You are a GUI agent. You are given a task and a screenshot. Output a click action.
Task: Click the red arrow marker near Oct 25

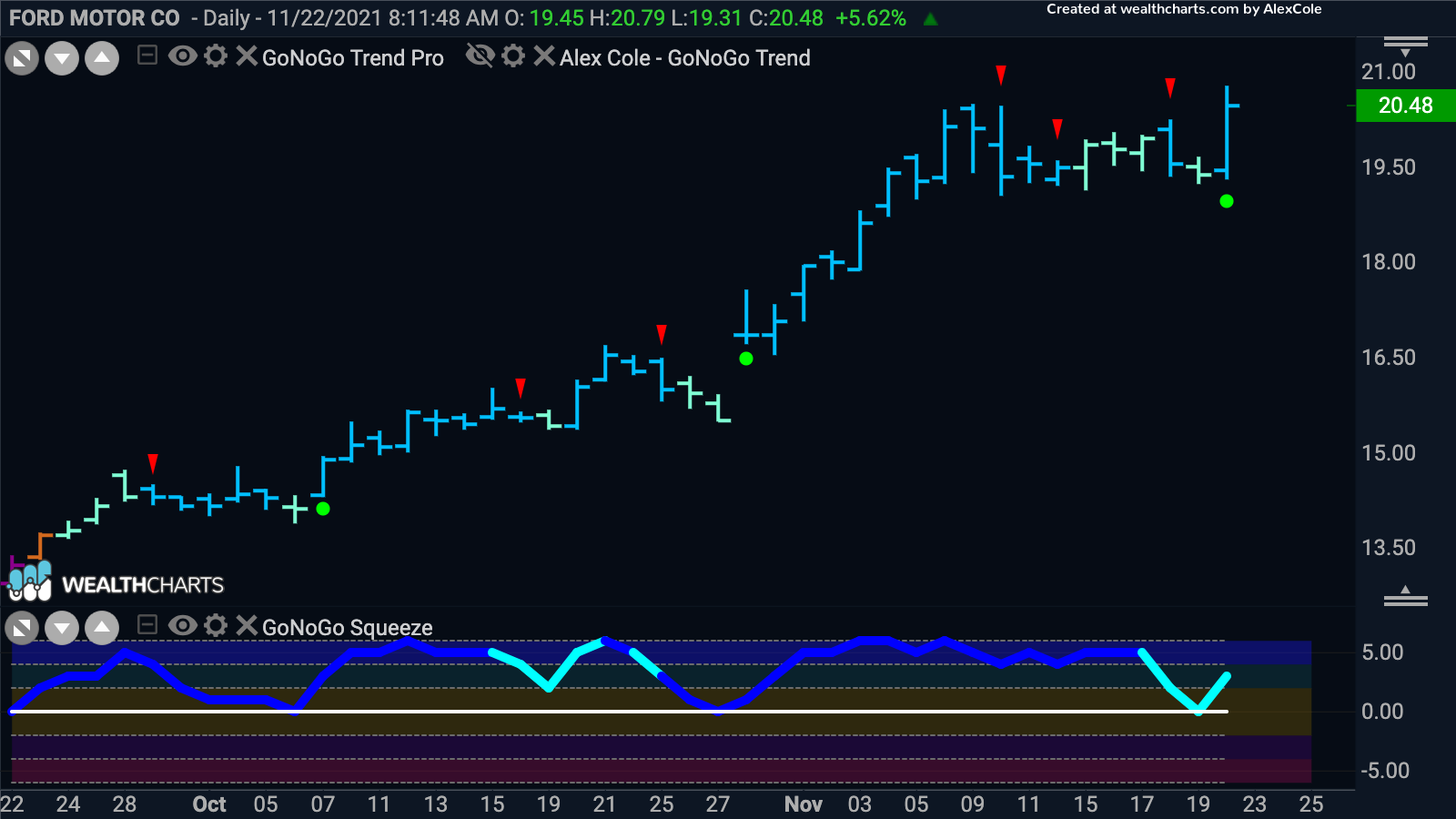pos(662,334)
